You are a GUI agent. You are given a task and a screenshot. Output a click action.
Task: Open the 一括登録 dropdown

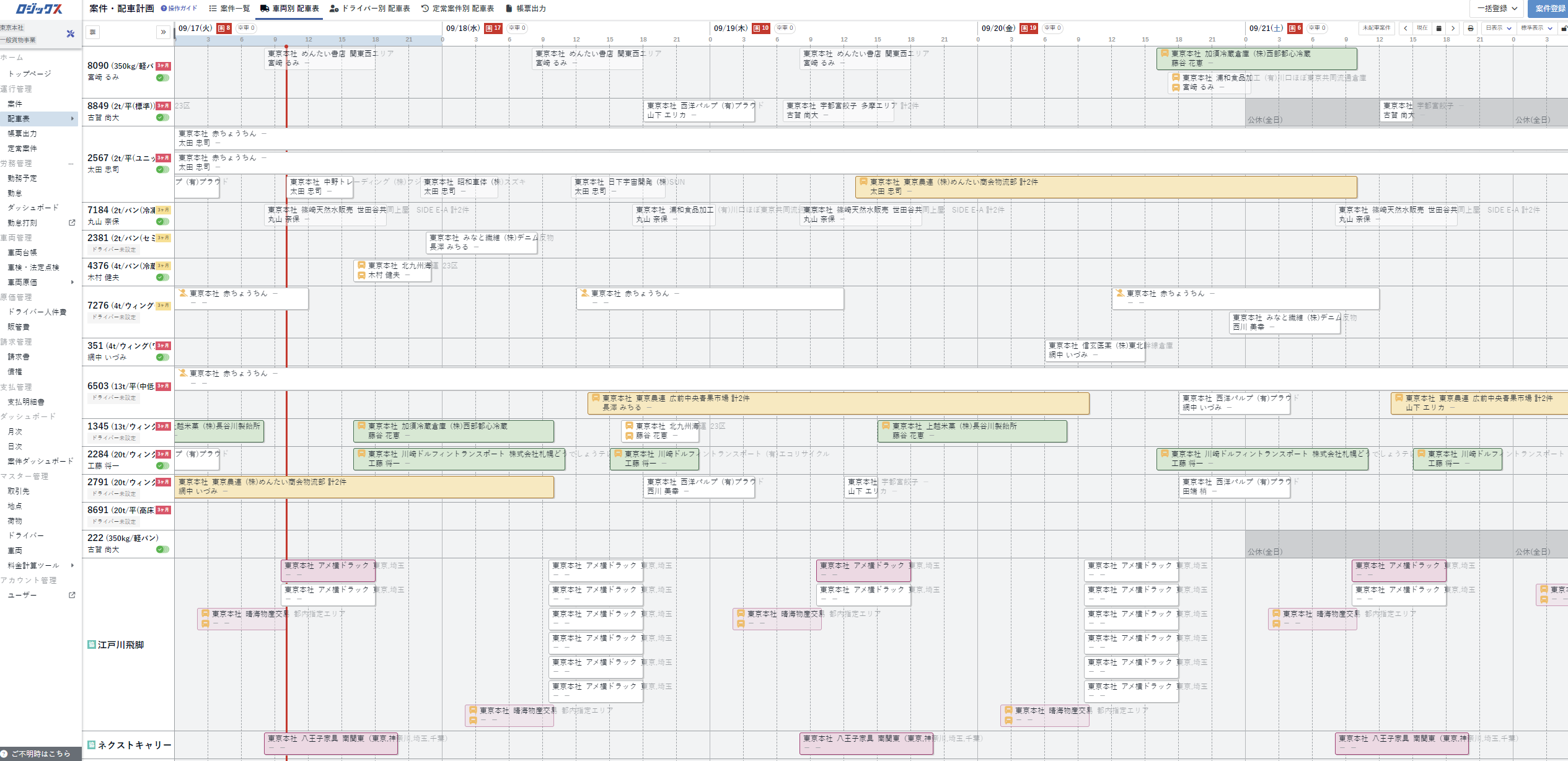click(1497, 9)
